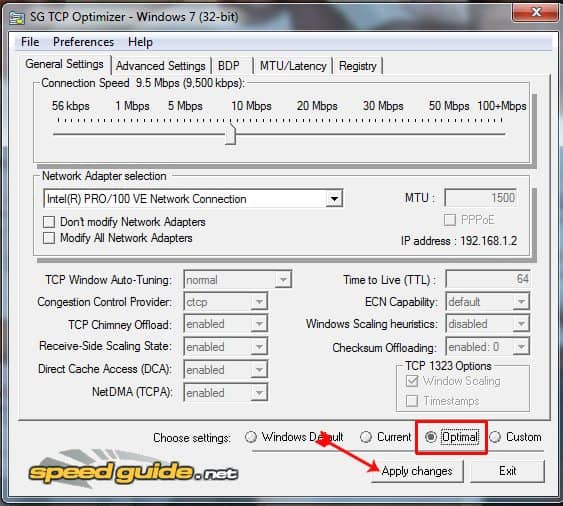Open Windows Scaling heuristics dropdown
The image size is (563, 506).
pos(521,324)
